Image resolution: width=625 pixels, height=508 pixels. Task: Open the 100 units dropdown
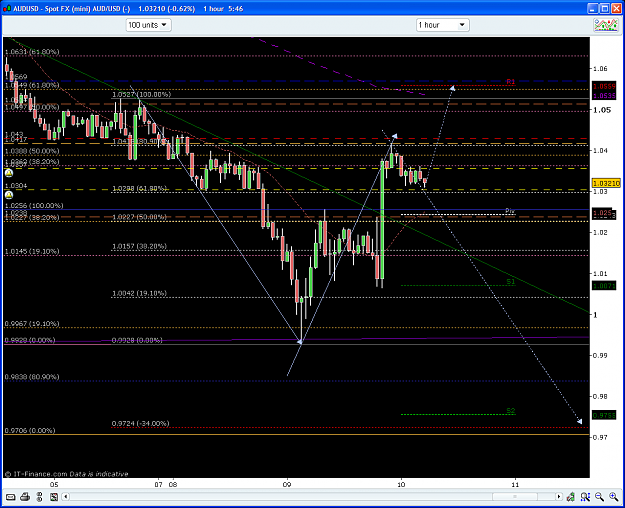pos(149,25)
